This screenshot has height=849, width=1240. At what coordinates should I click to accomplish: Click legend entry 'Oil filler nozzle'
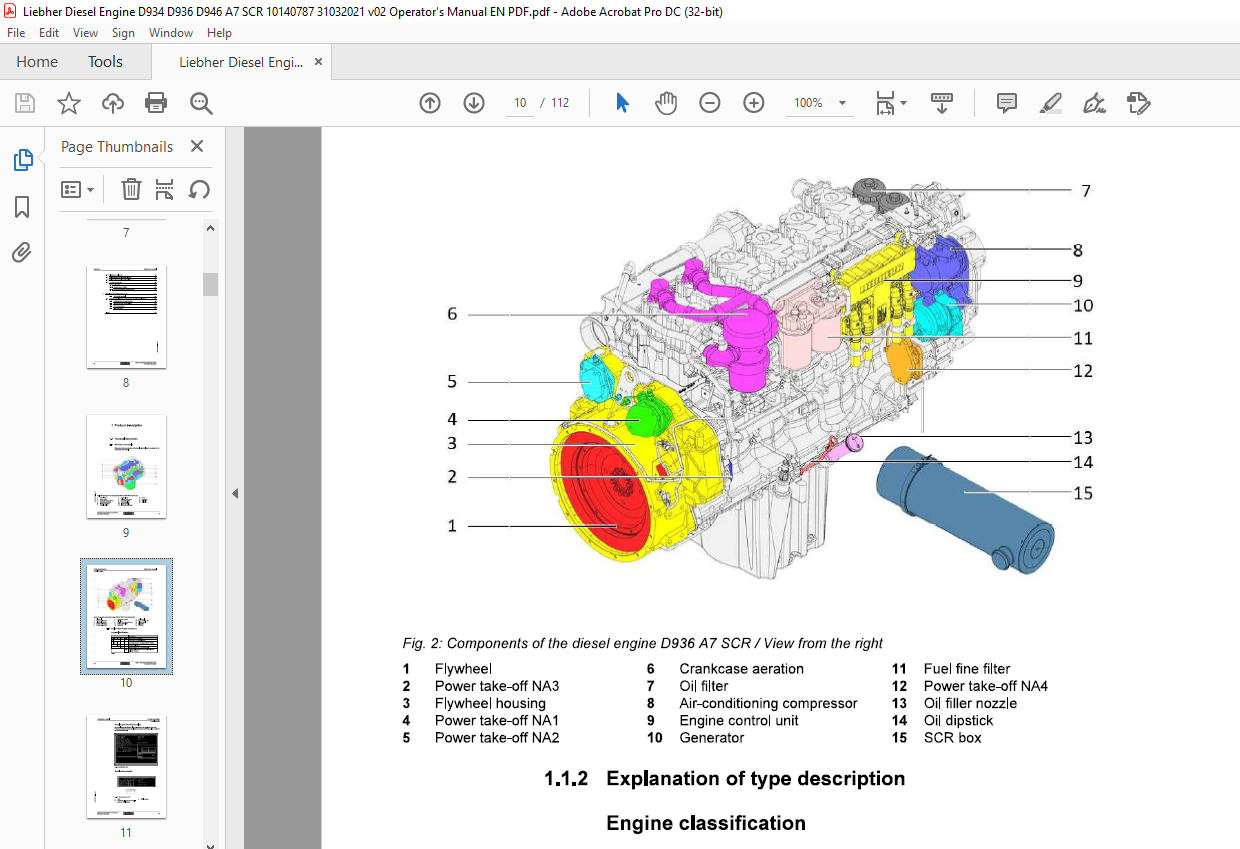tap(970, 703)
